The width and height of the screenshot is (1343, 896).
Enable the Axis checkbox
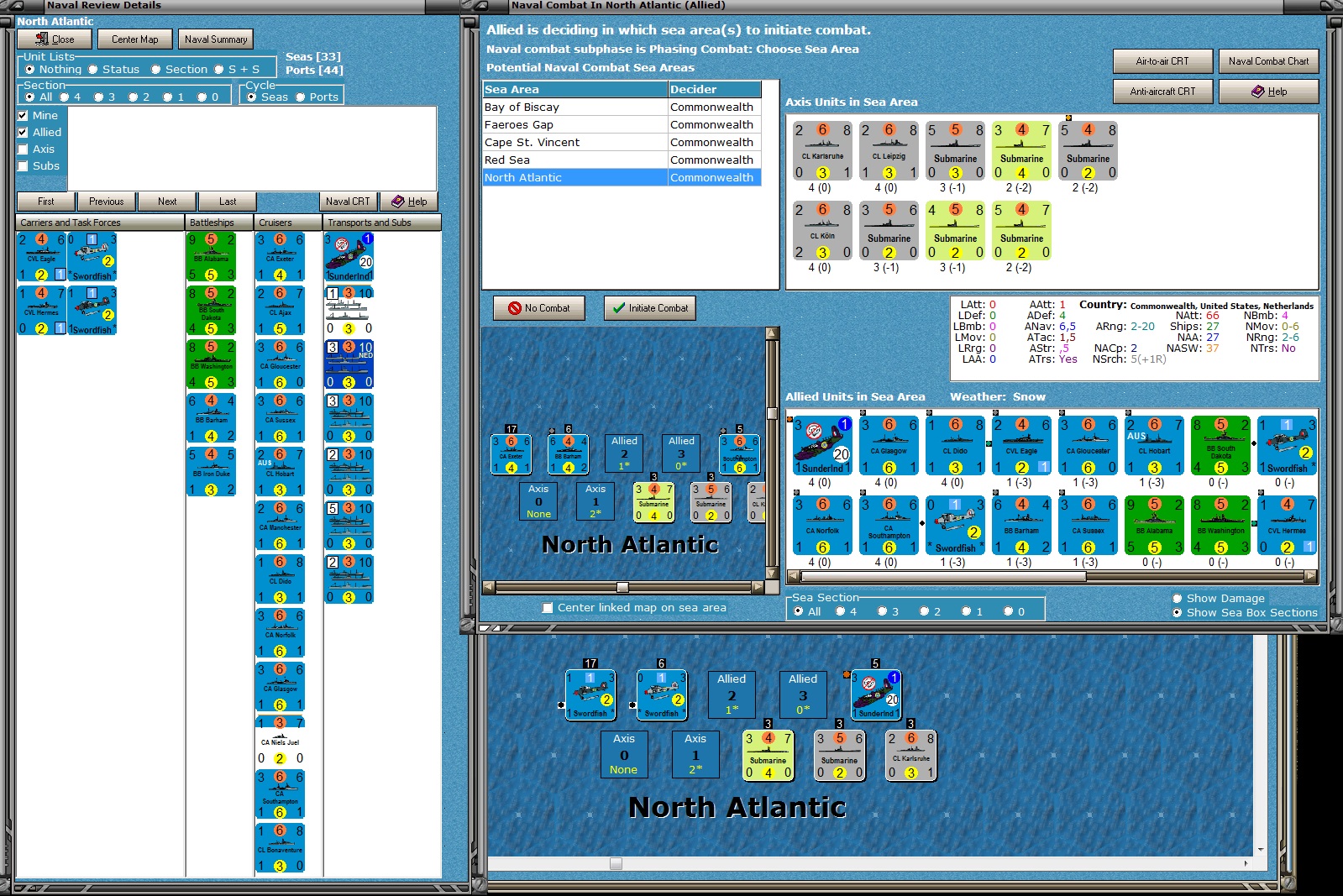coord(24,149)
